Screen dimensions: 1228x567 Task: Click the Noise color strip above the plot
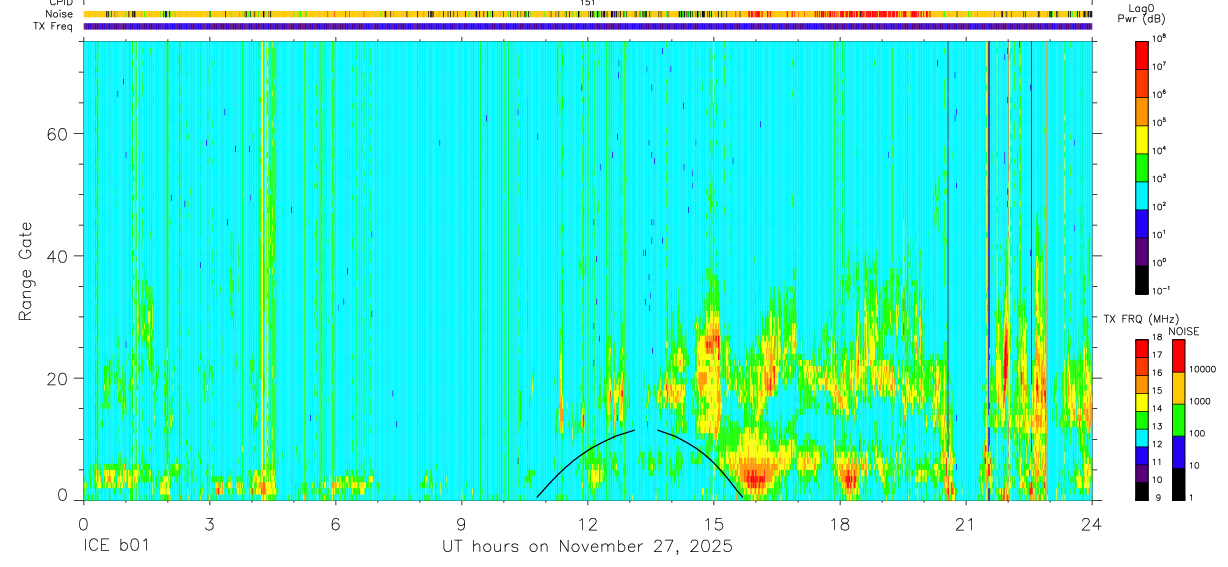tap(587, 14)
